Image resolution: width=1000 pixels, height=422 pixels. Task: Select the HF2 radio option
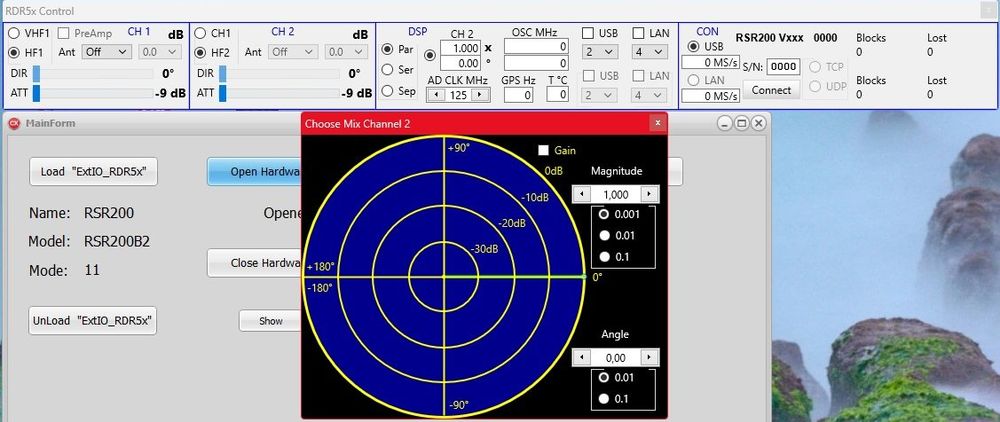200,53
